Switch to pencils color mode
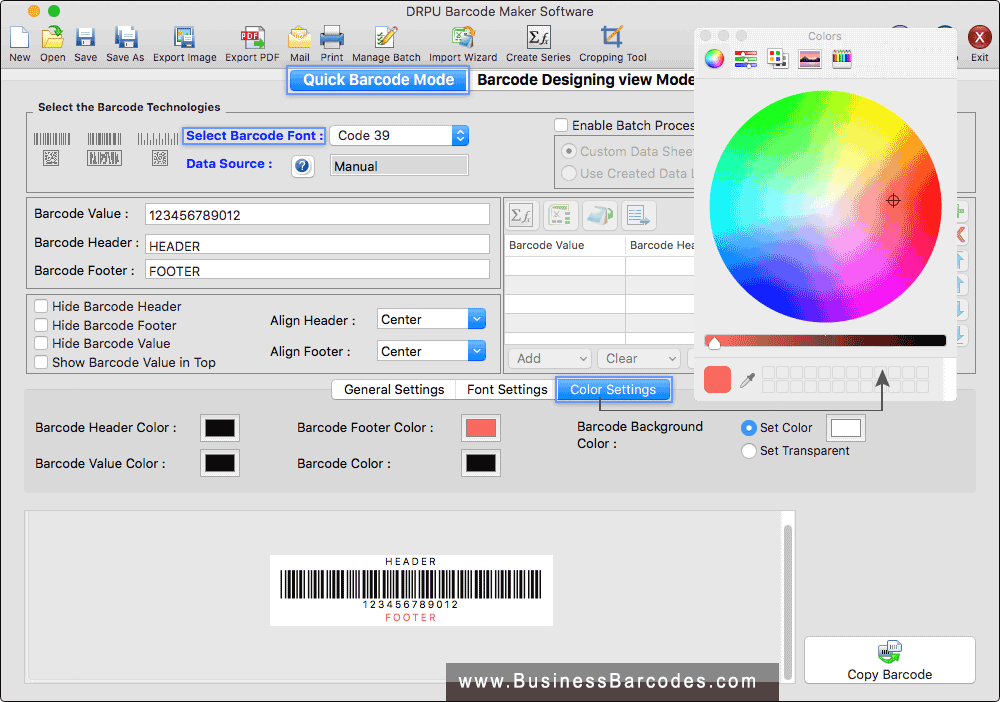This screenshot has height=702, width=1000. click(x=842, y=59)
